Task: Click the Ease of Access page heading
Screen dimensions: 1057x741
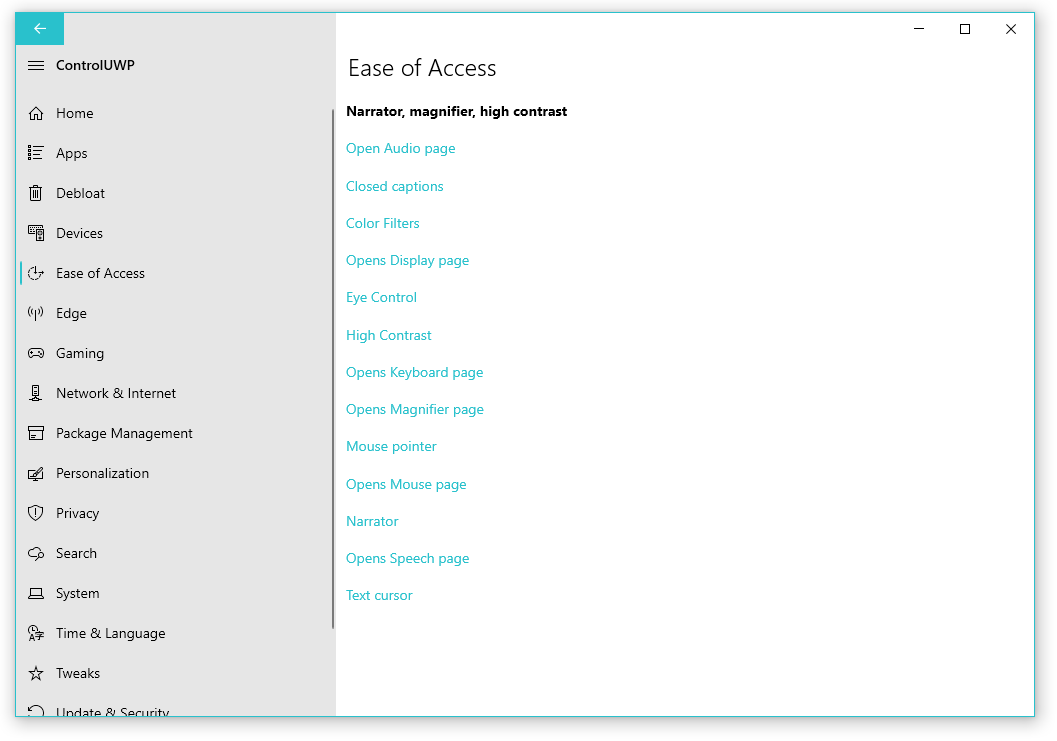Action: click(422, 68)
